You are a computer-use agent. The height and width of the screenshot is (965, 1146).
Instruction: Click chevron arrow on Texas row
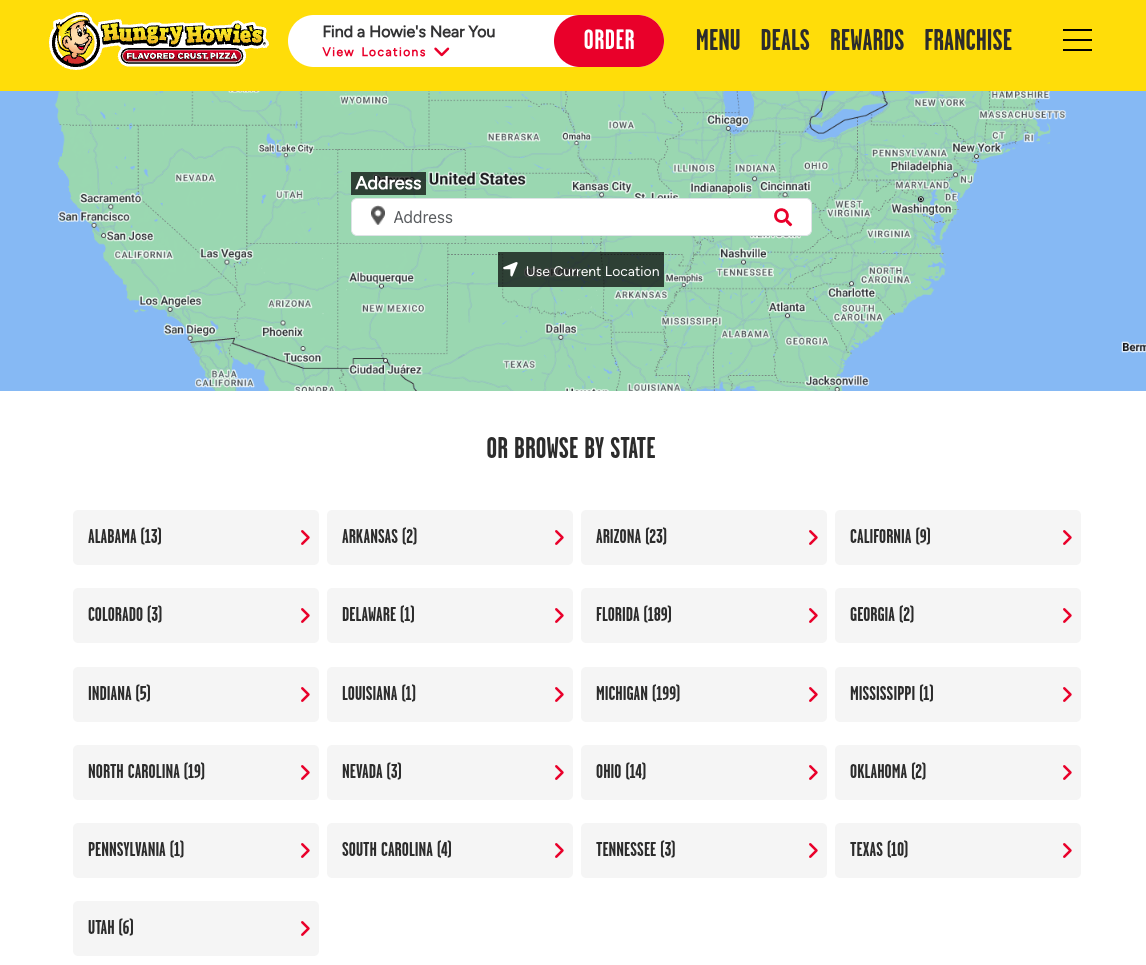1067,851
